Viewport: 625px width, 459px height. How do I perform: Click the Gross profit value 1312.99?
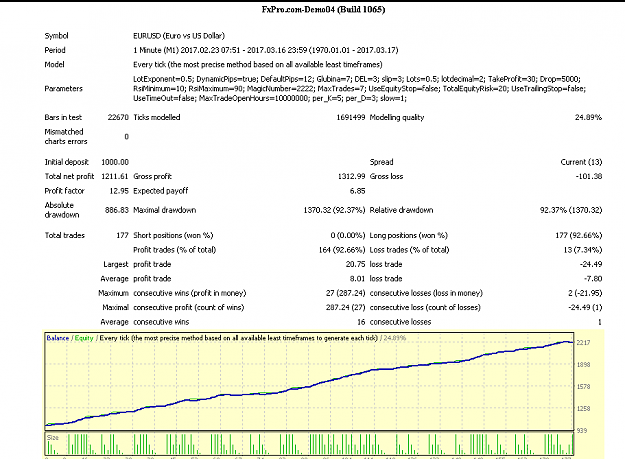pos(351,177)
